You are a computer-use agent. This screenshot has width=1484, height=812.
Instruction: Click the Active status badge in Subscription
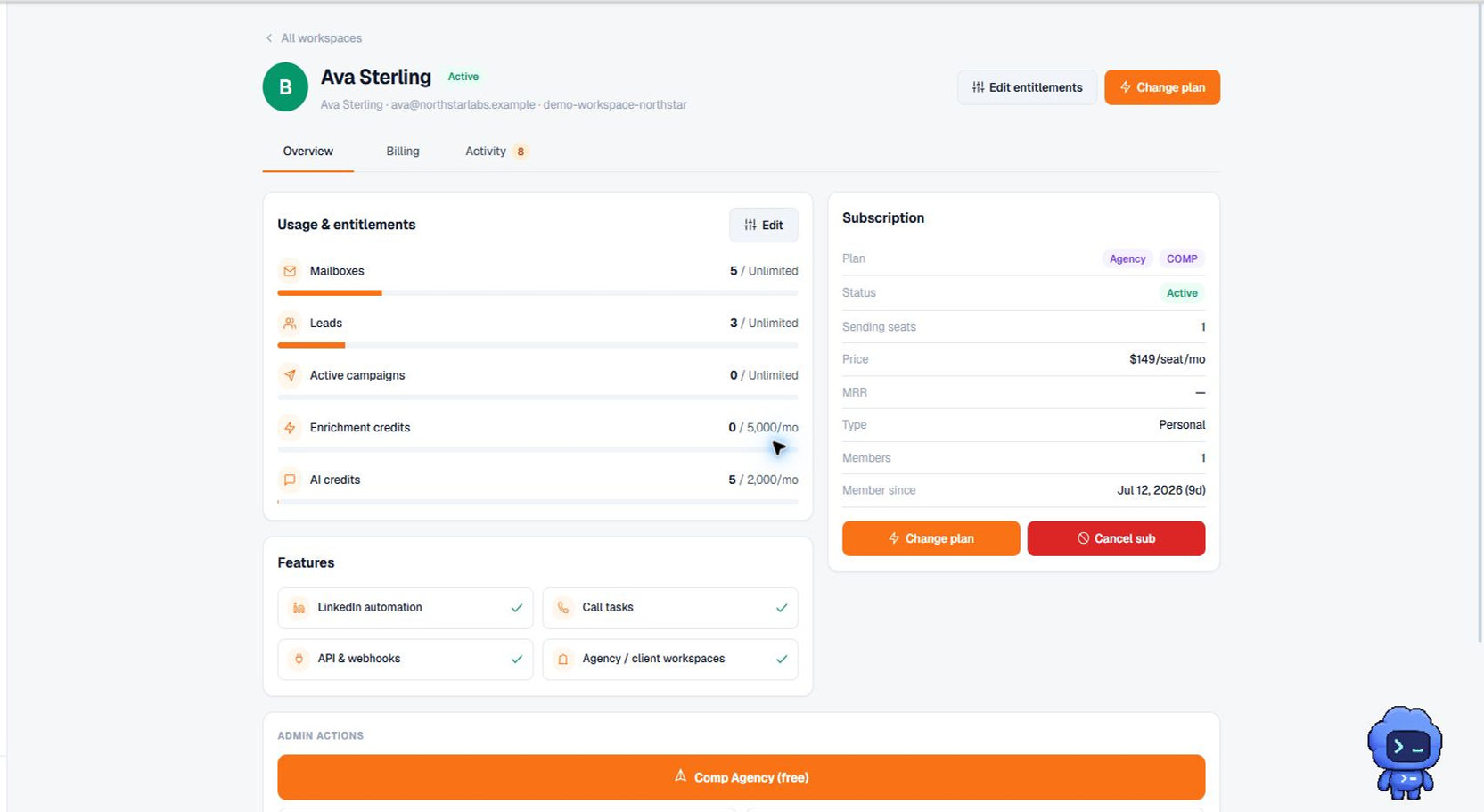[x=1182, y=293]
